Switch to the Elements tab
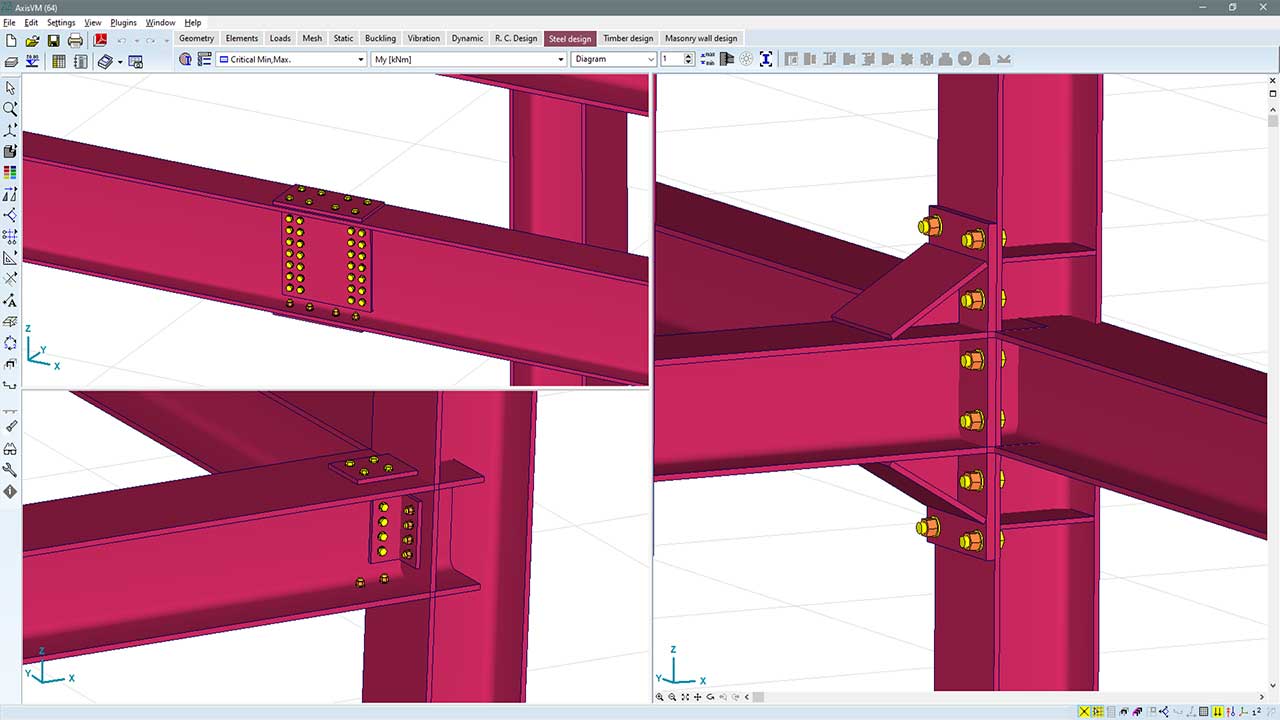 tap(242, 38)
